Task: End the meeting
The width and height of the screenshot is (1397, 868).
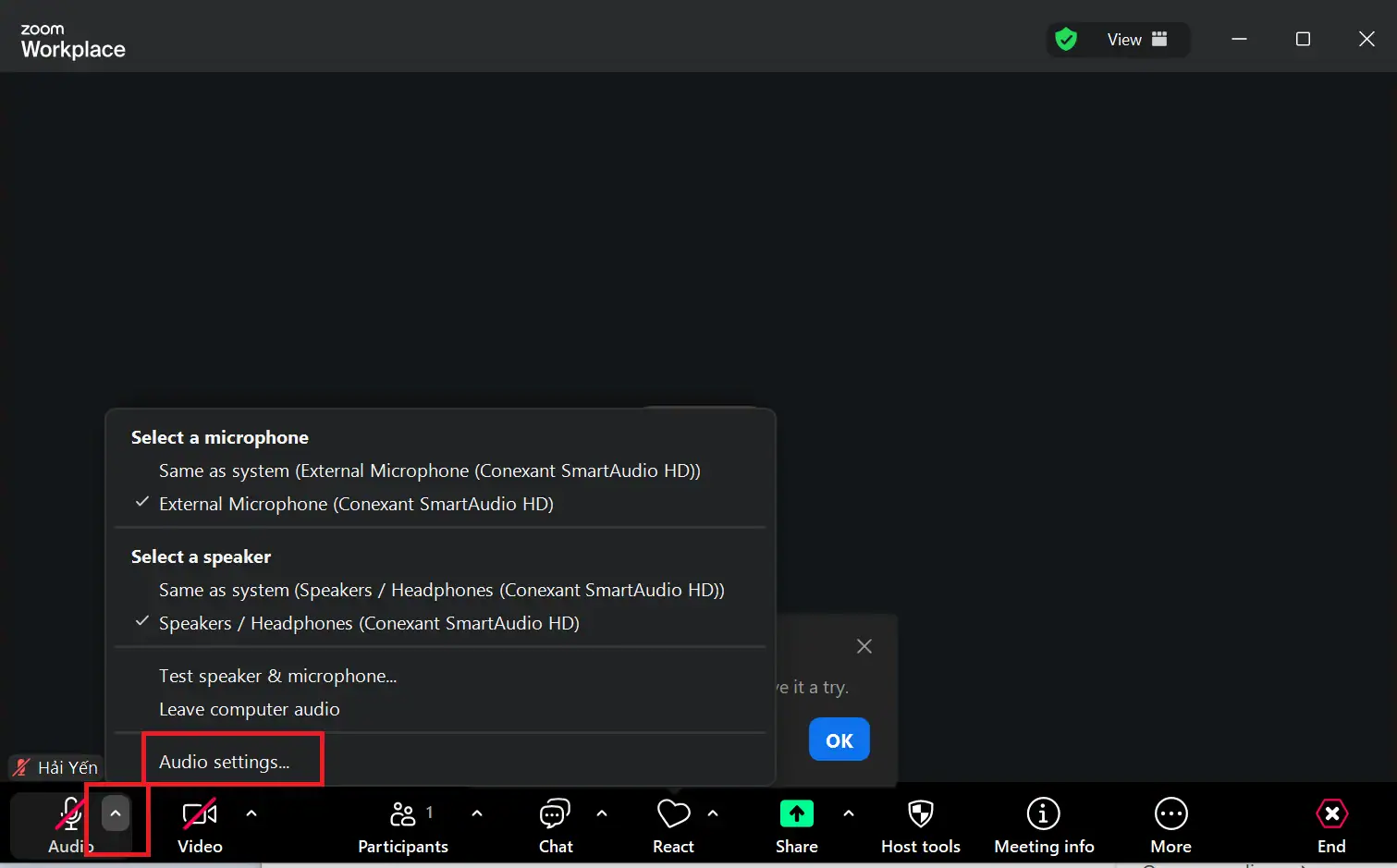Action: tap(1331, 825)
